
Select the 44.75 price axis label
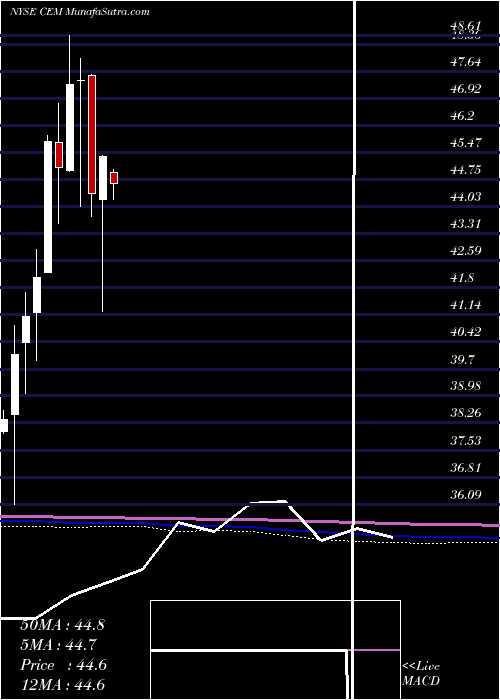[465, 170]
